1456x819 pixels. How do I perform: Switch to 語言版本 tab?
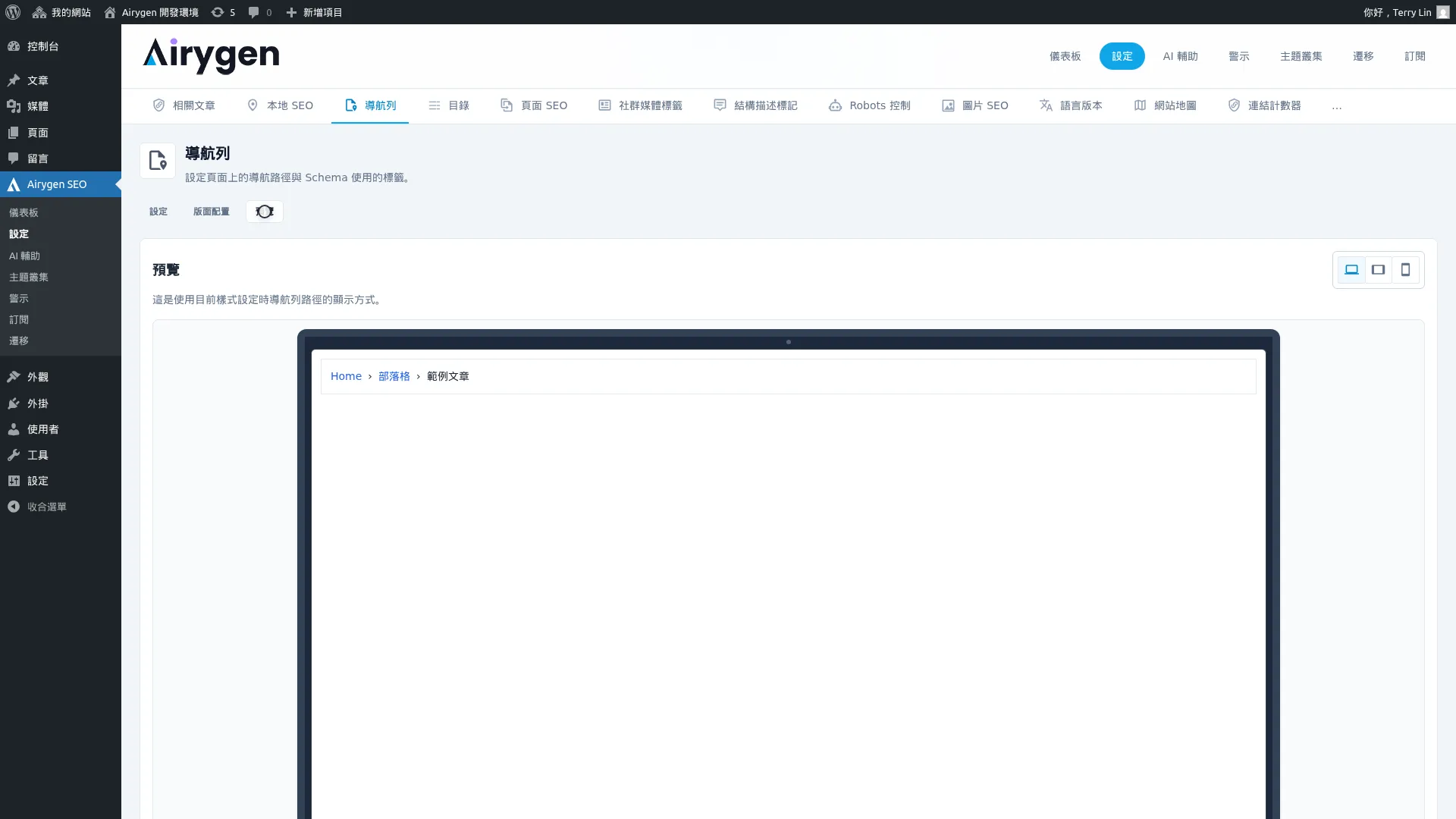point(1071,105)
